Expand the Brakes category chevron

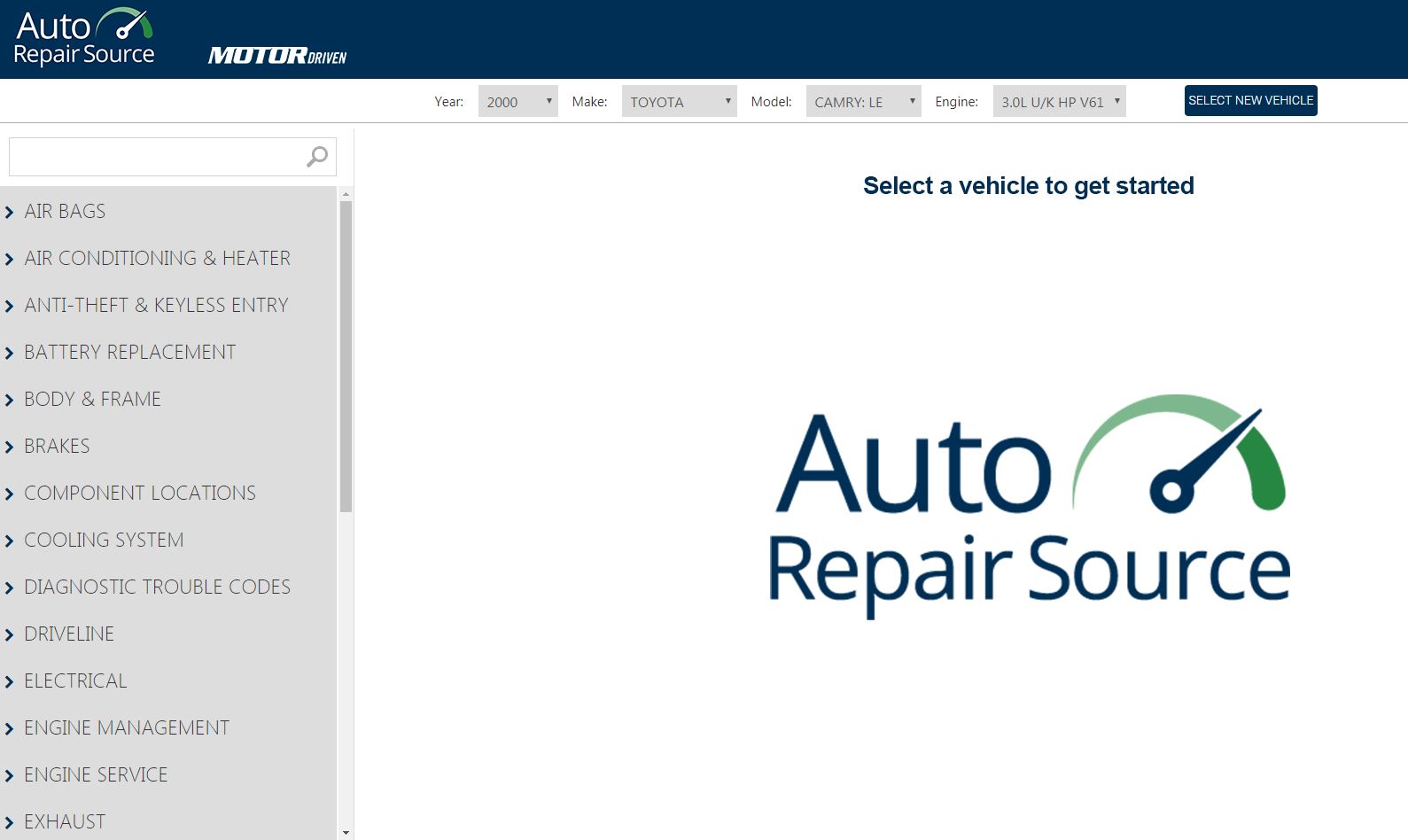10,447
